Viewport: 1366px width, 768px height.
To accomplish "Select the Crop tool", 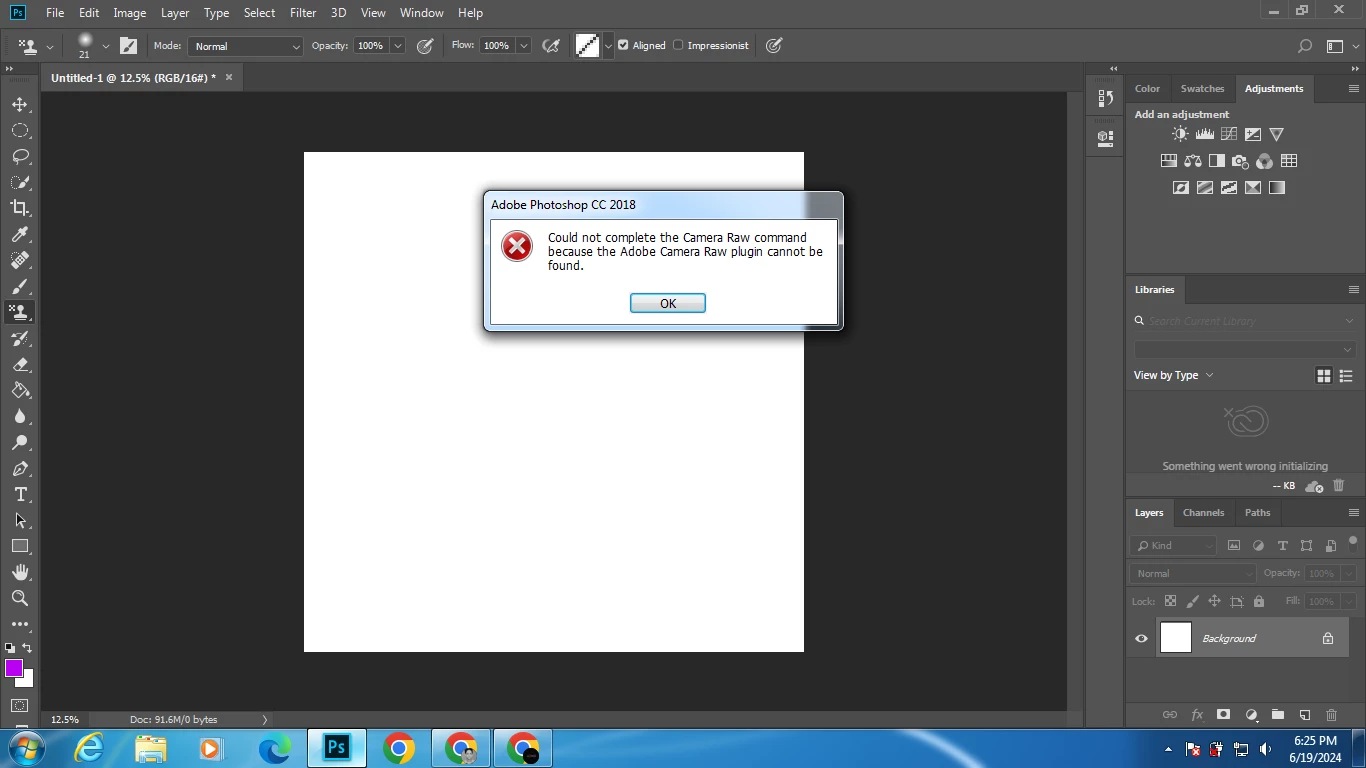I will coord(20,208).
